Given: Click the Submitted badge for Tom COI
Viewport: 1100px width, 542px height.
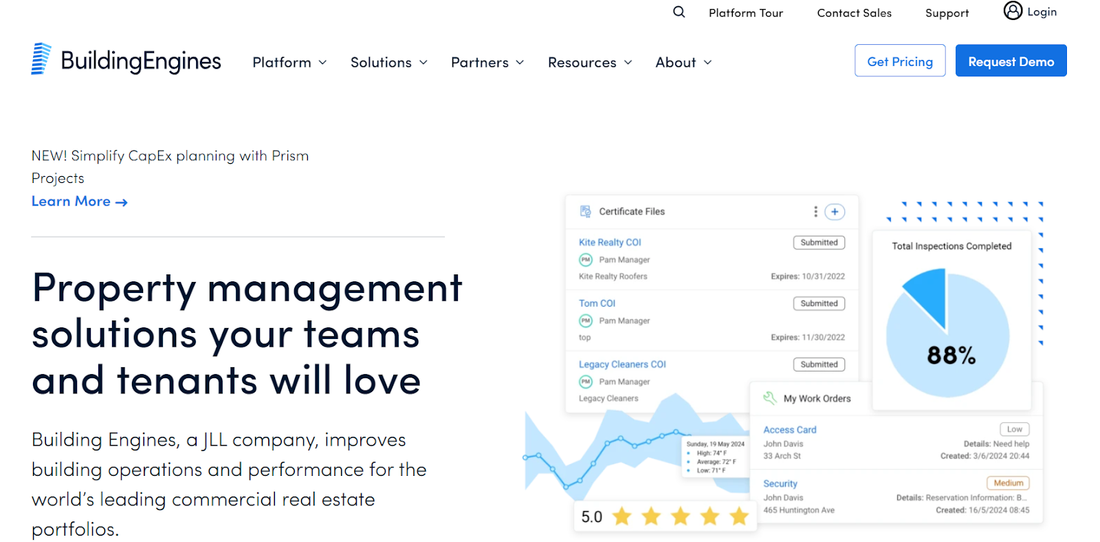Looking at the screenshot, I should coord(819,304).
